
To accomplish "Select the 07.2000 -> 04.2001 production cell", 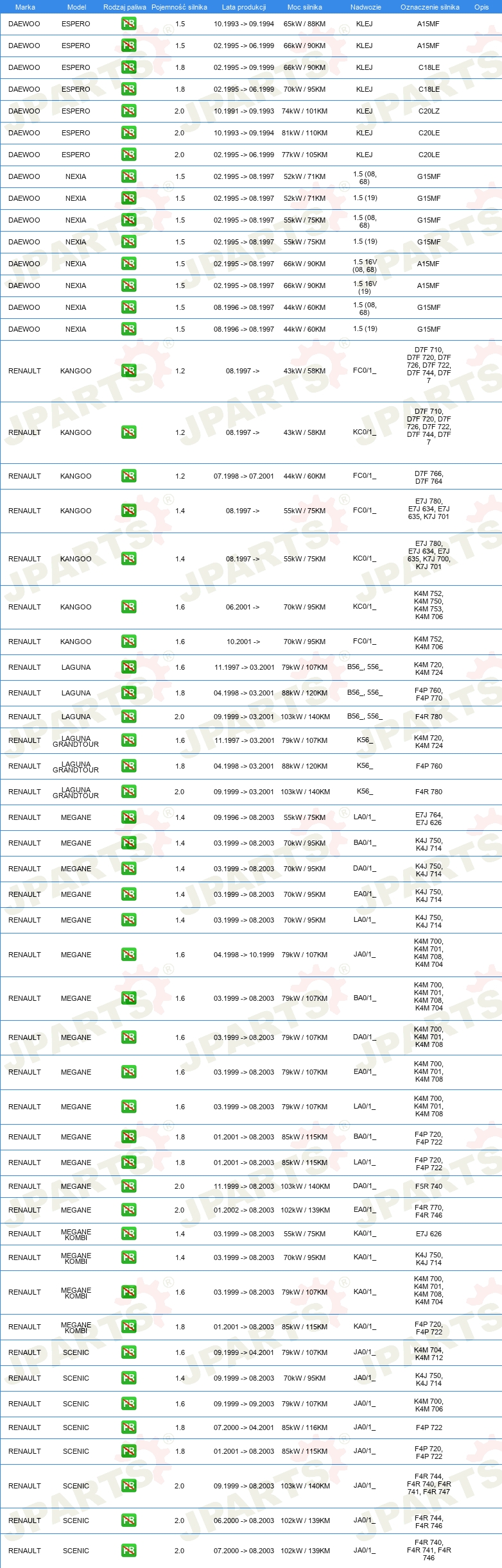I will click(x=244, y=1427).
